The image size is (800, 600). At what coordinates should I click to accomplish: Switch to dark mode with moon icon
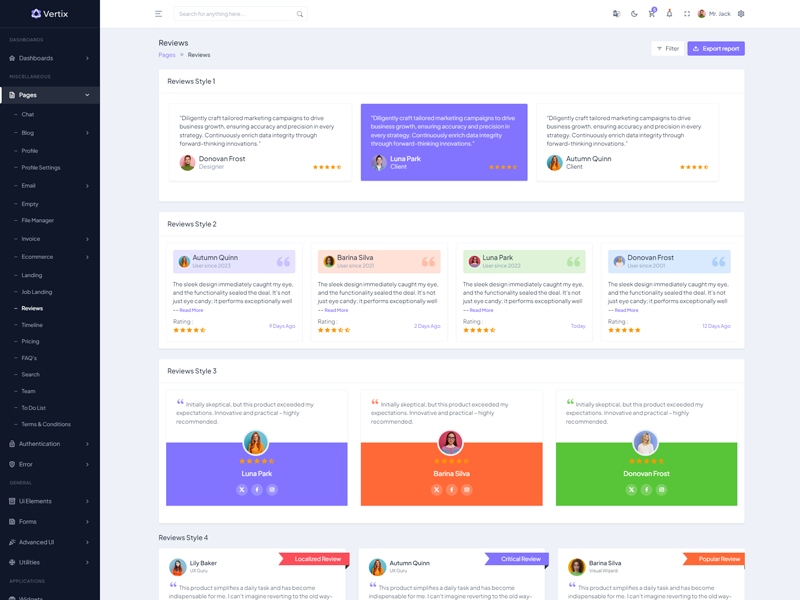click(x=634, y=14)
